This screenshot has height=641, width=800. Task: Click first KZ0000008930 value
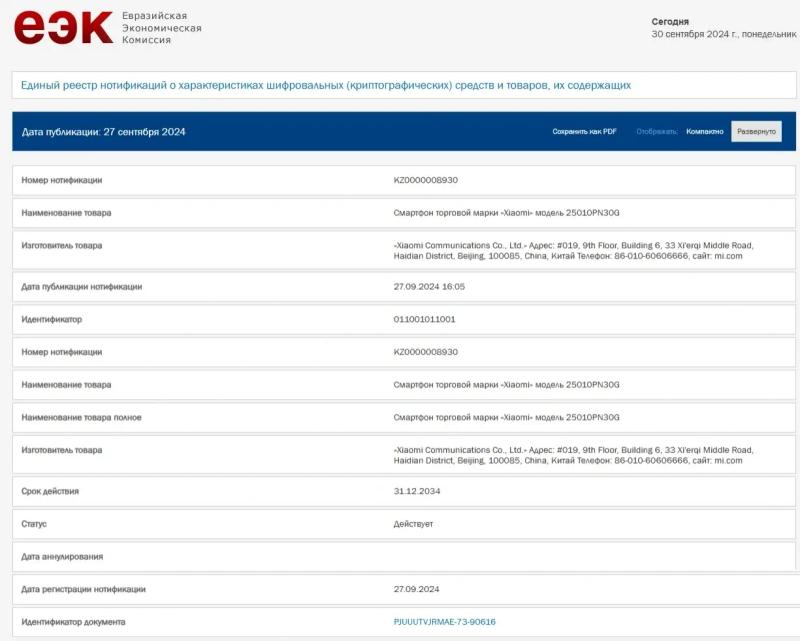426,180
